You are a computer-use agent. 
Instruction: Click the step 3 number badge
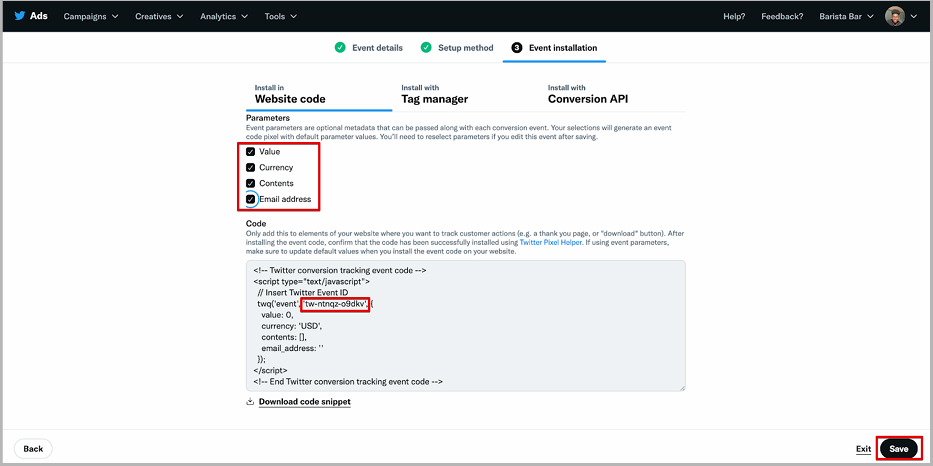[x=517, y=48]
